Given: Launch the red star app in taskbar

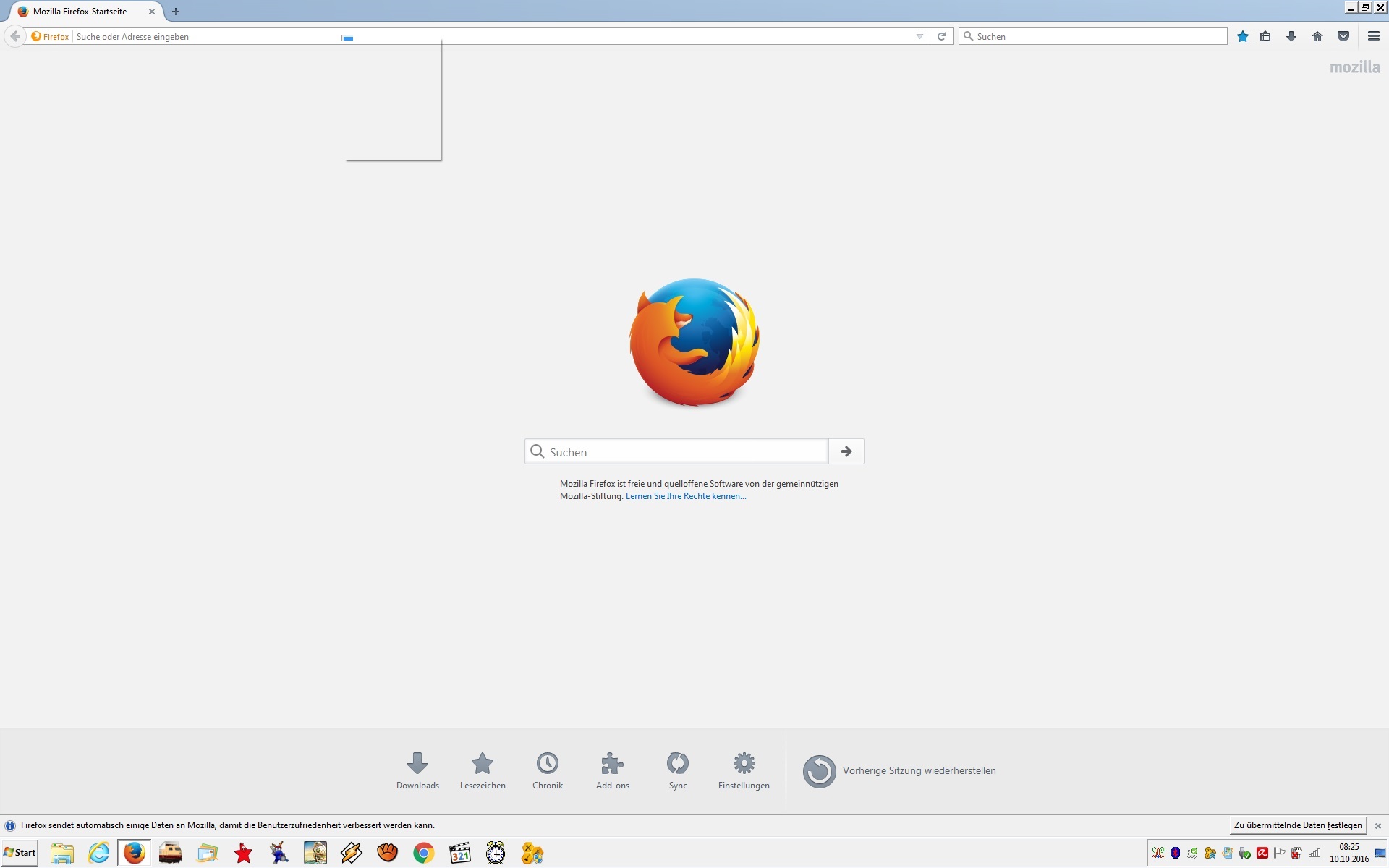Looking at the screenshot, I should pyautogui.click(x=243, y=854).
